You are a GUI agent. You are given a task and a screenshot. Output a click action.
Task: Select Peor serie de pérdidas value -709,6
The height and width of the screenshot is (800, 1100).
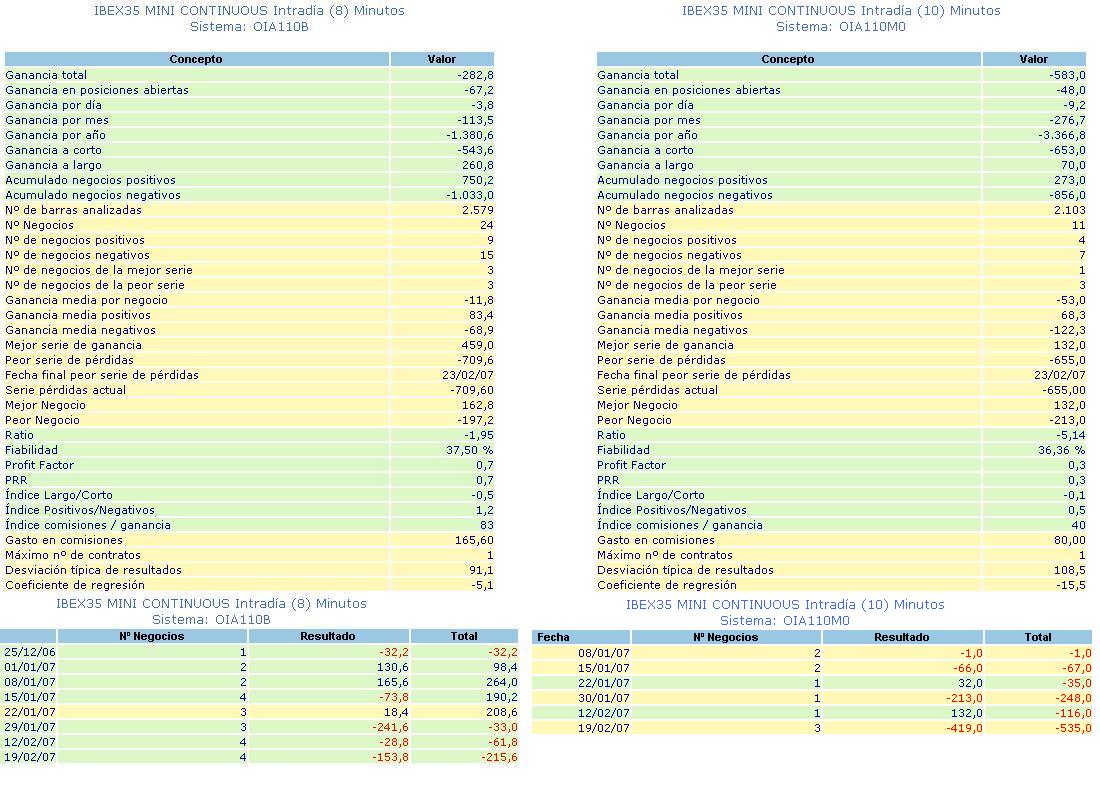coord(475,360)
